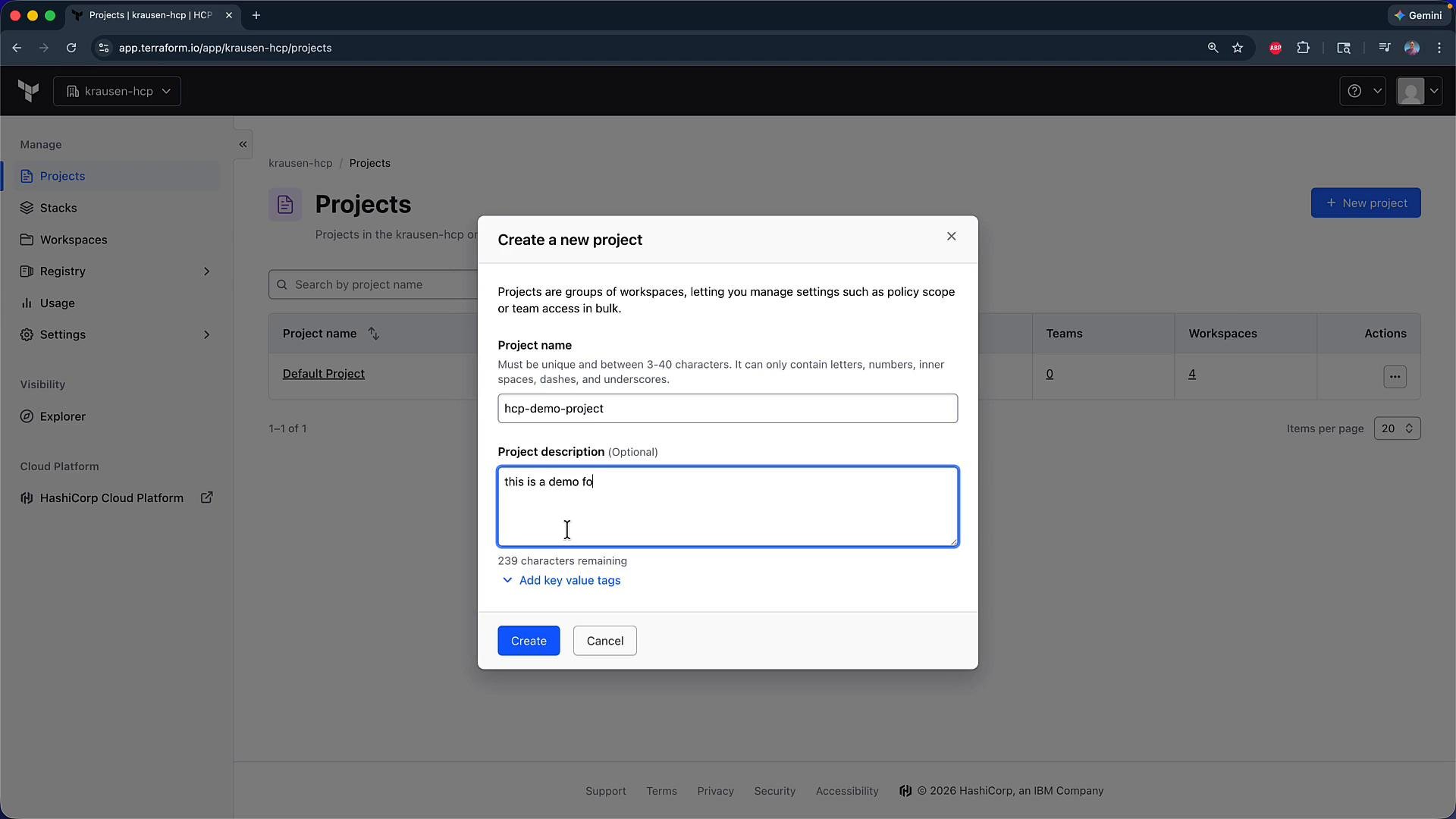Cancel the new project dialog
Viewport: 1456px width, 819px height.
604,641
